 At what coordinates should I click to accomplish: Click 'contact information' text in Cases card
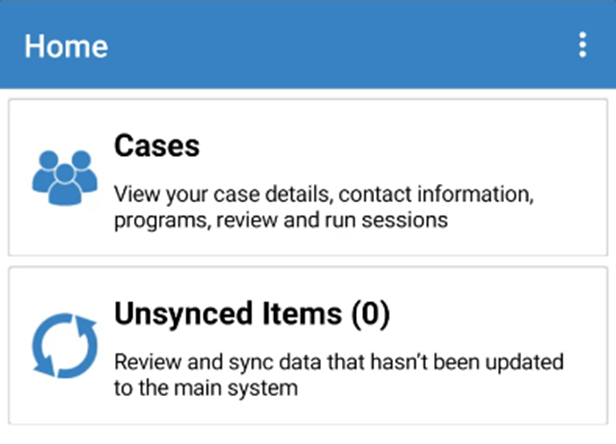pyautogui.click(x=436, y=194)
